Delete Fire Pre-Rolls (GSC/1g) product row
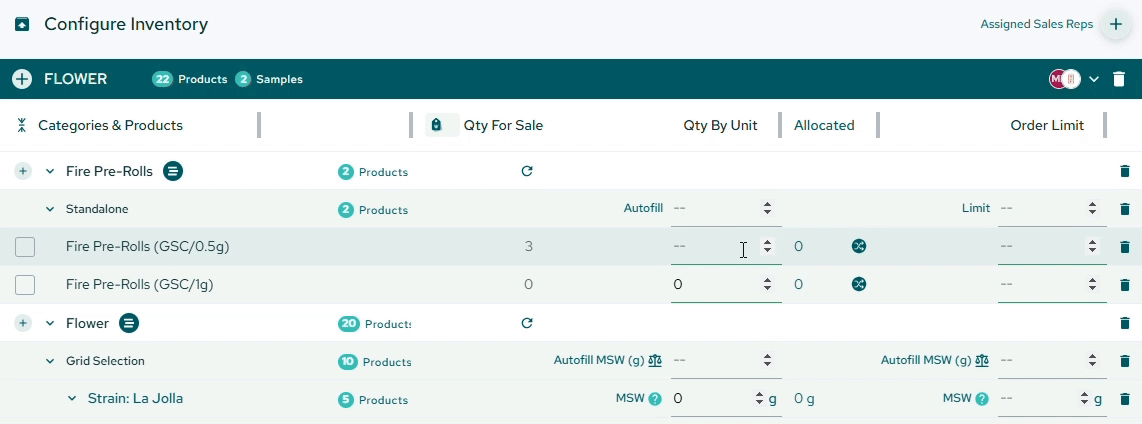The height and width of the screenshot is (424, 1142). pos(1125,285)
